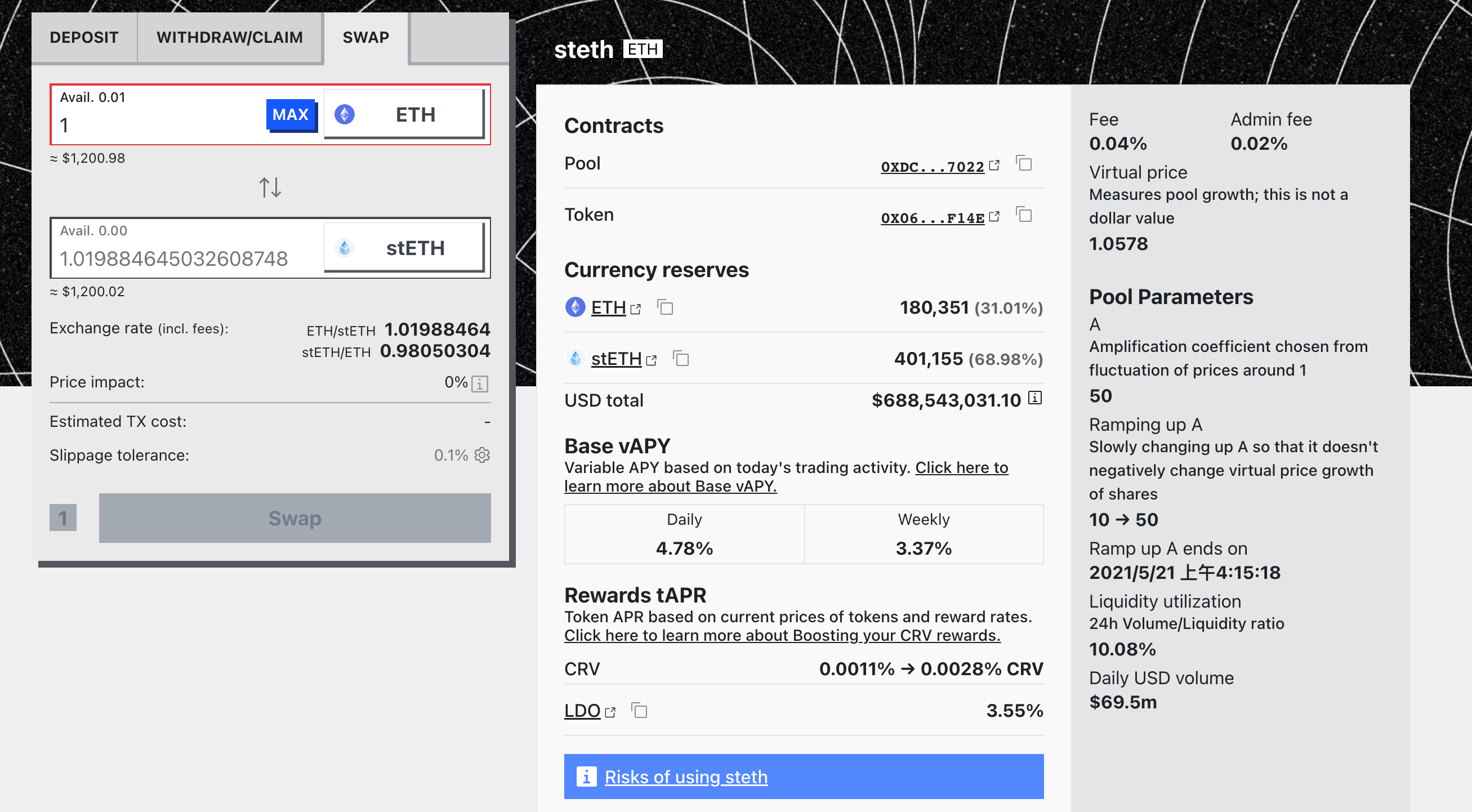
Task: Click the USD total info icon
Action: click(x=1035, y=398)
